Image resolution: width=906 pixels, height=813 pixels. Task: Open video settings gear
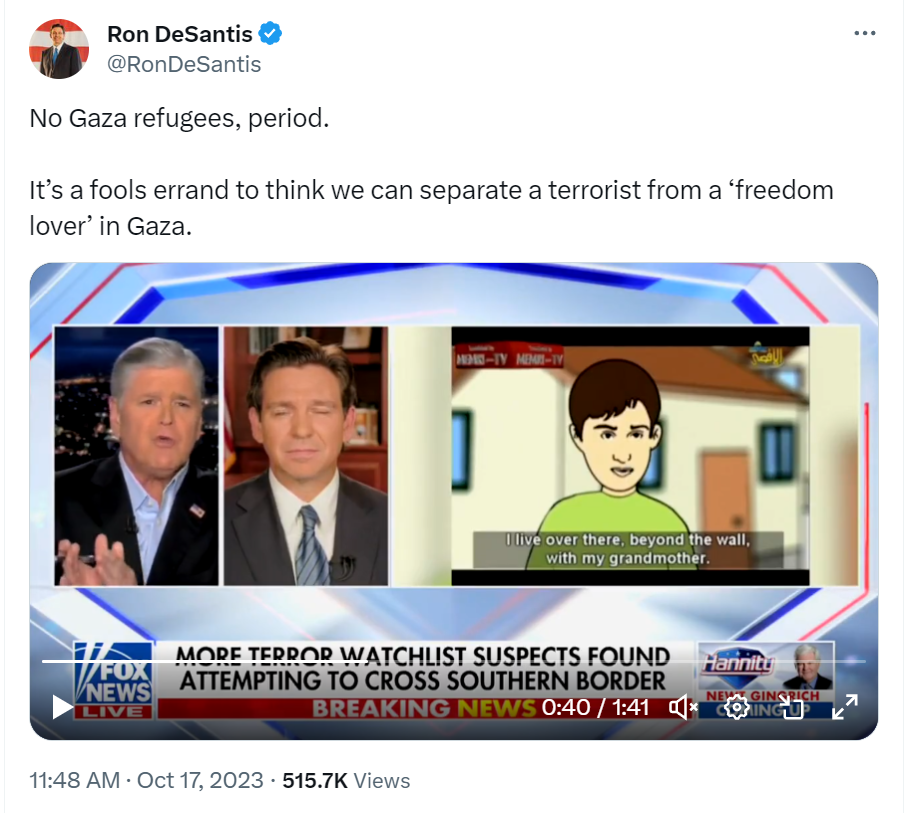pyautogui.click(x=736, y=707)
